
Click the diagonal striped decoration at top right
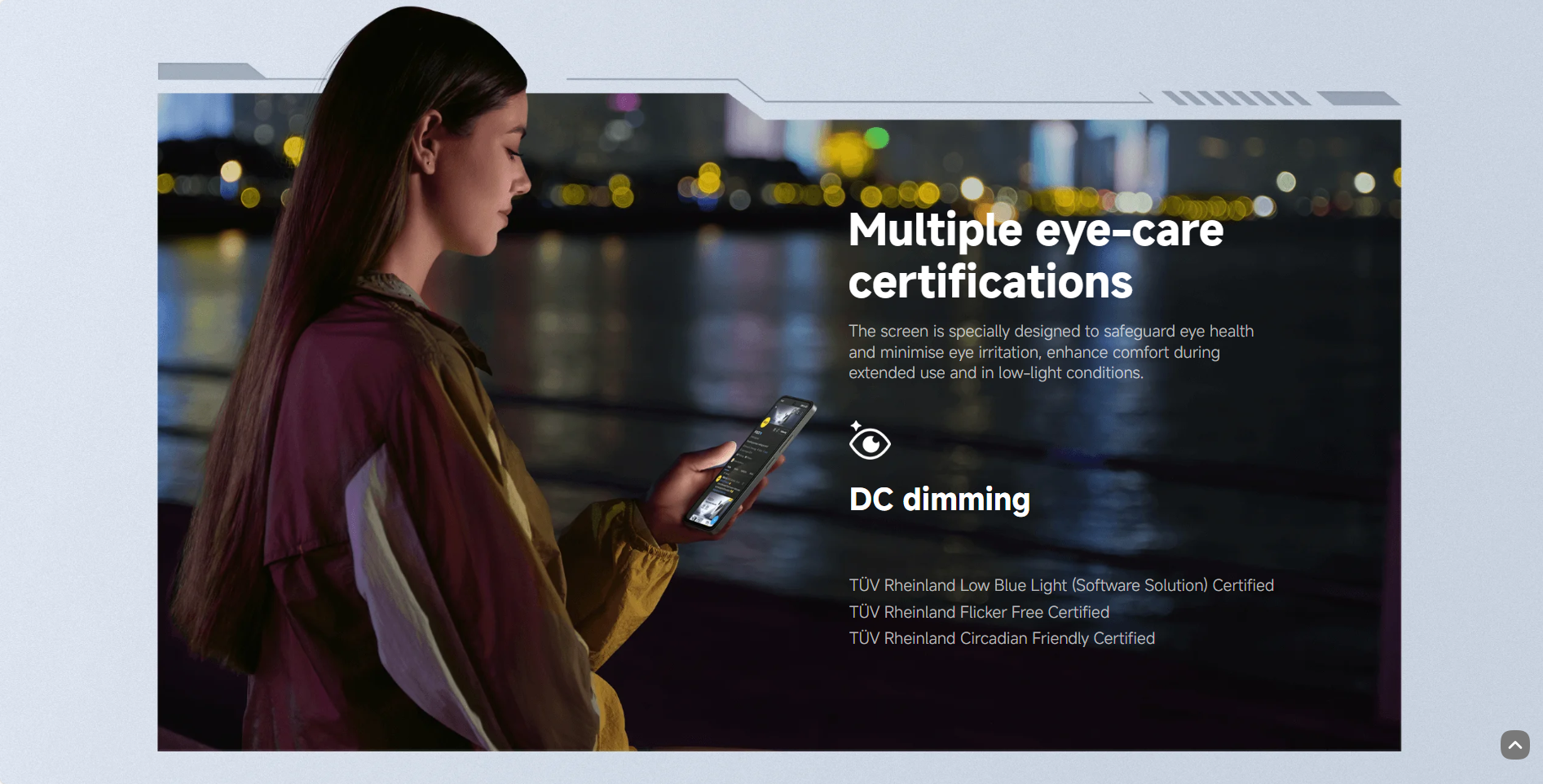1236,99
